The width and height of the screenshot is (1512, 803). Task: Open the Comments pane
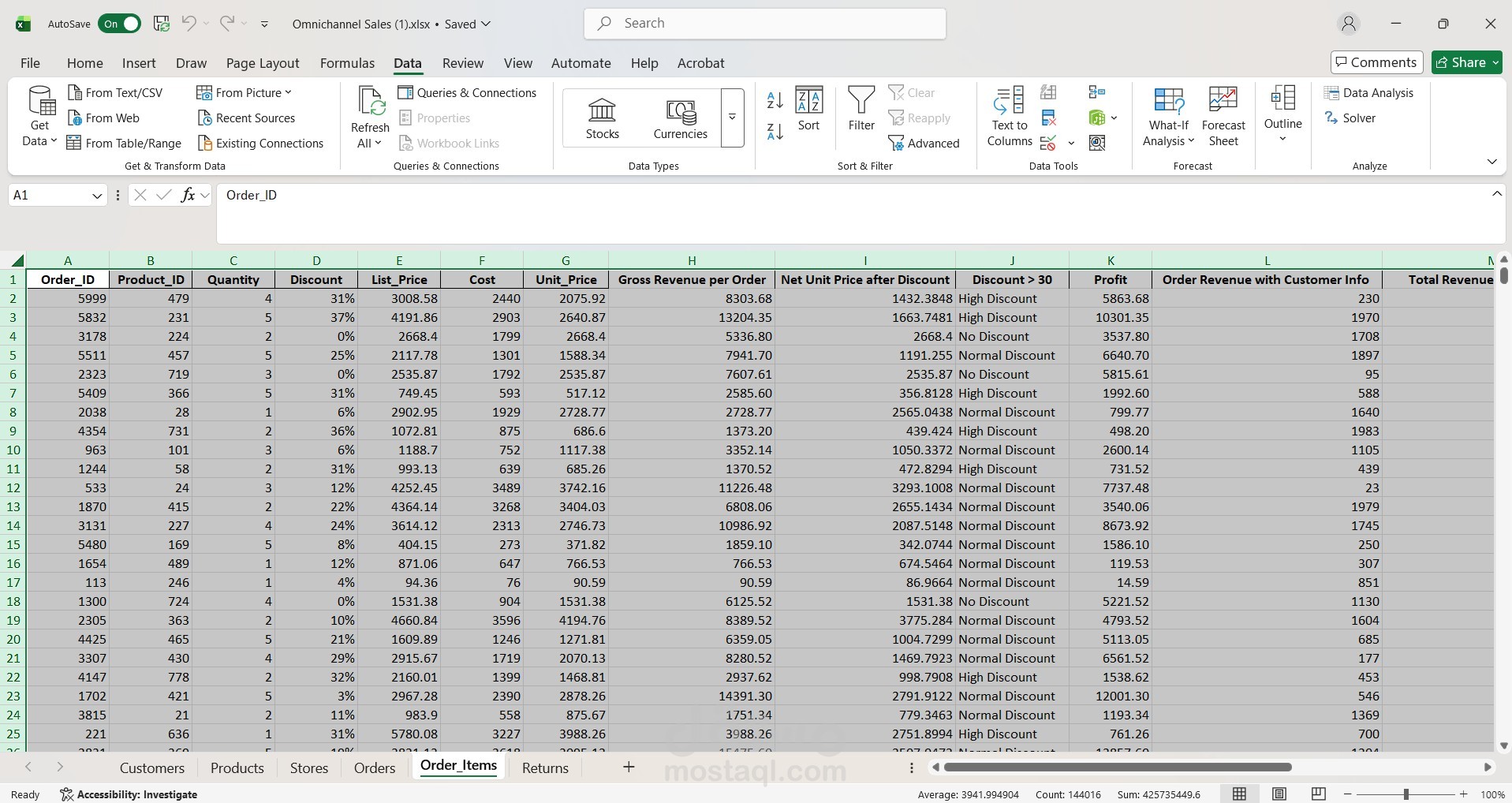1376,62
